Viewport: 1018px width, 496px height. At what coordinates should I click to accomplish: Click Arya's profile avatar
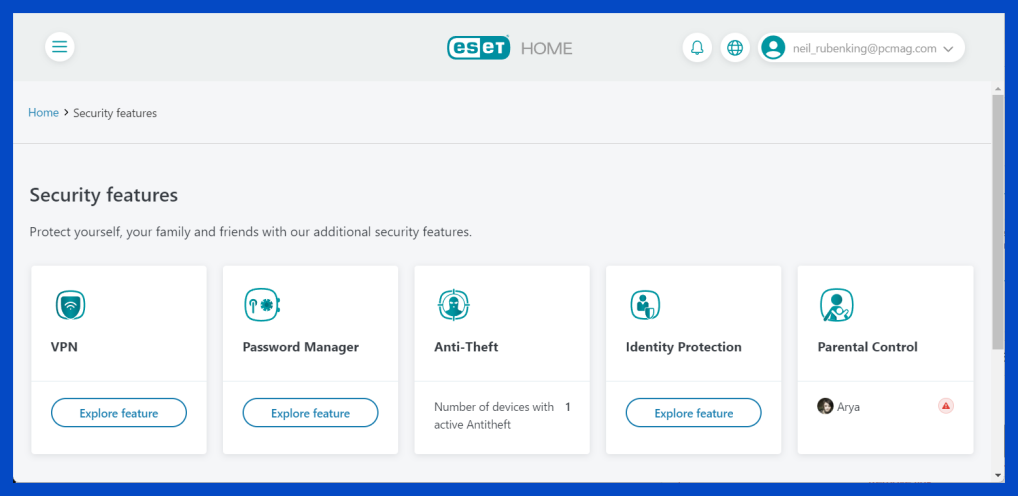825,406
